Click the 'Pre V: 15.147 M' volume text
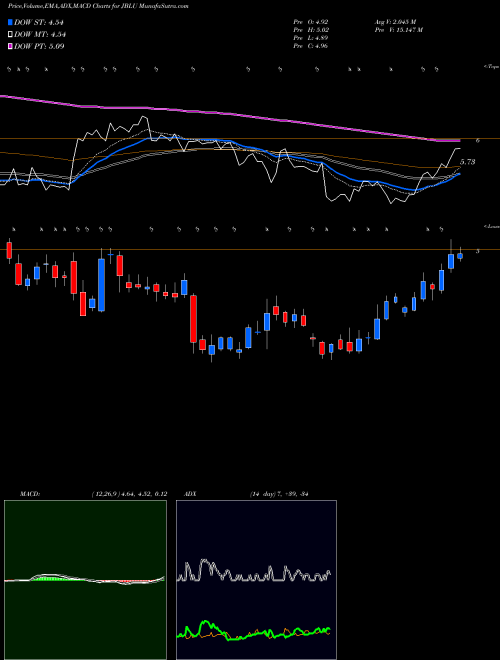Screen dimensions: 500x660 tap(399, 30)
